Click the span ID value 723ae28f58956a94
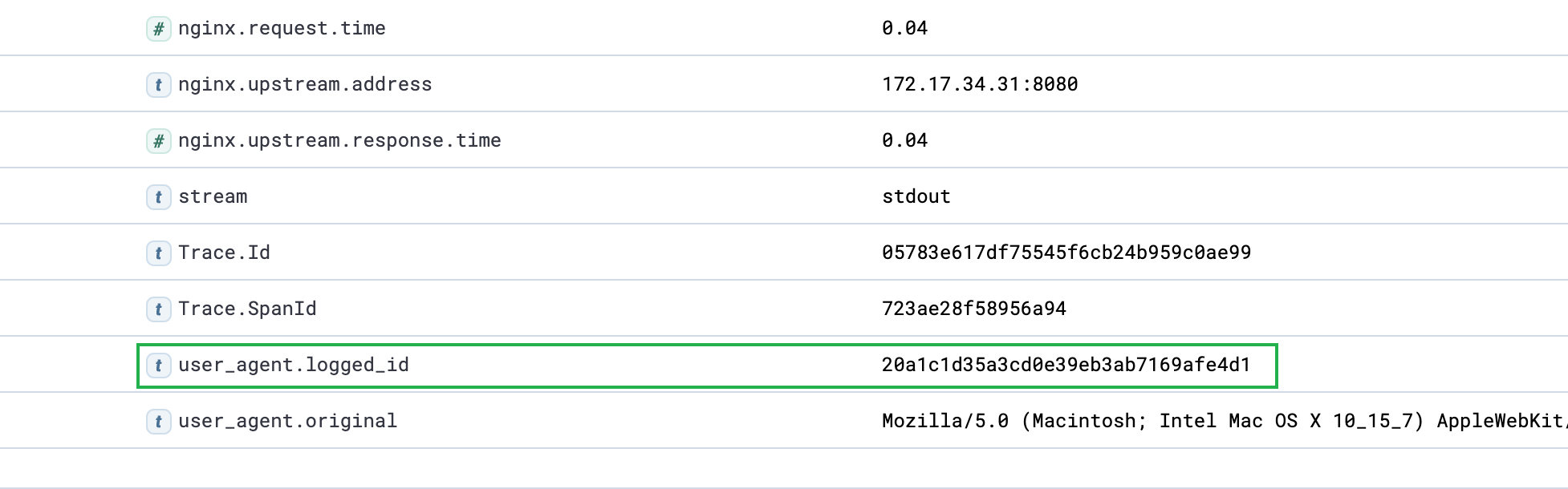Screen dimensions: 1568x489 coord(974,309)
